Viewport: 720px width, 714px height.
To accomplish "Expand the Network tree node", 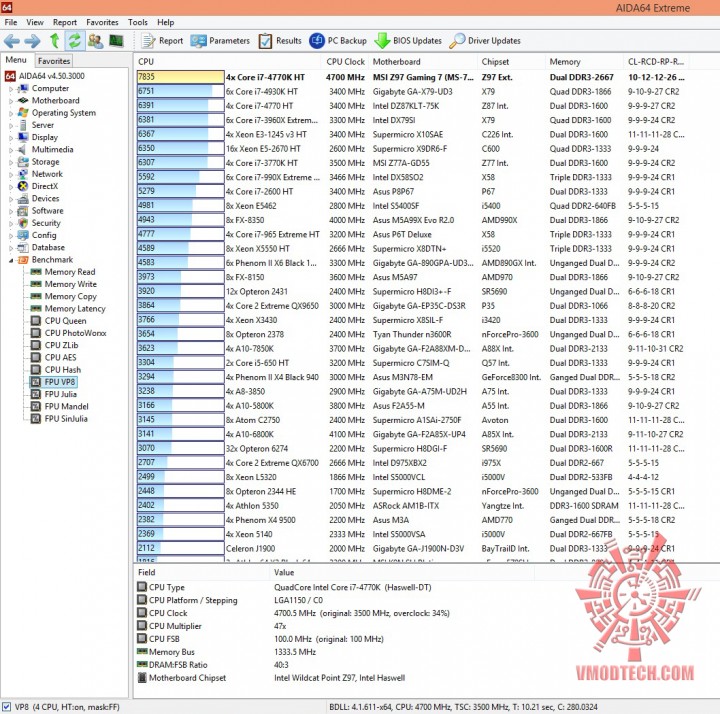I will coord(11,174).
